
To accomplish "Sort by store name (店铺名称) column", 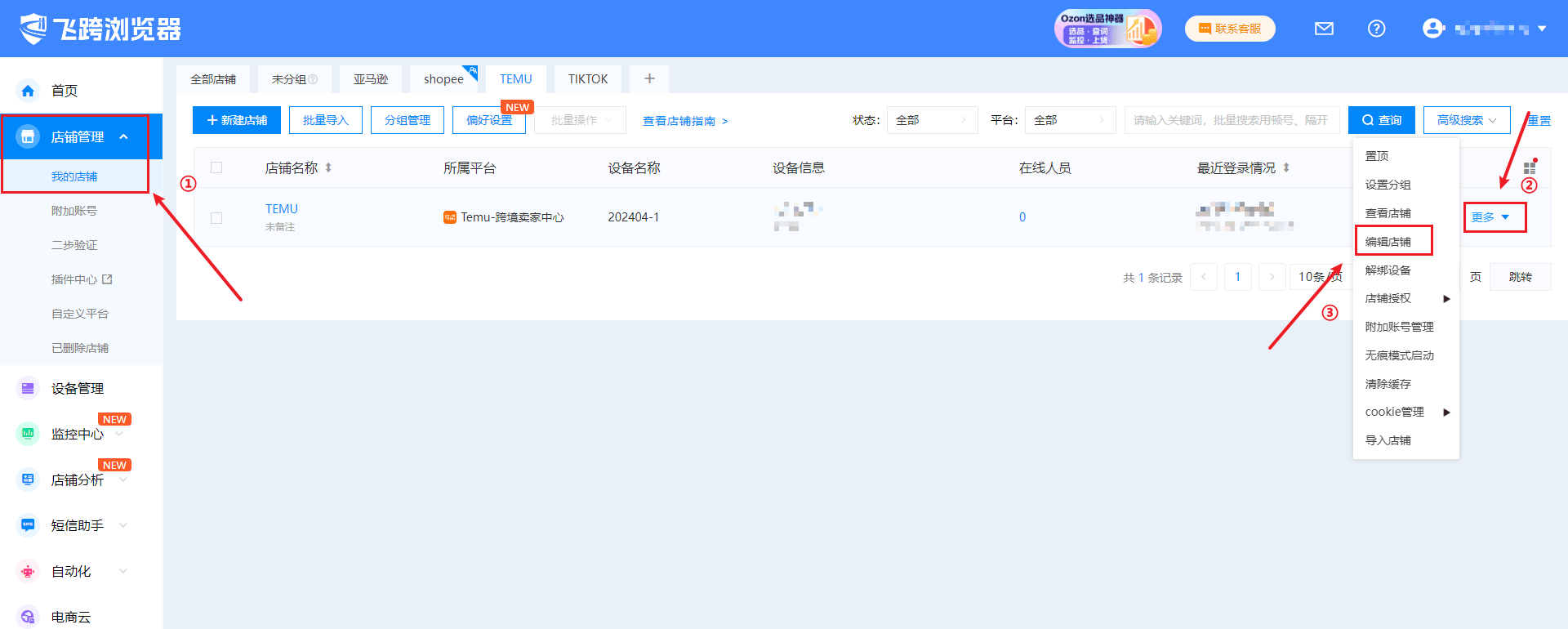I will click(x=328, y=167).
